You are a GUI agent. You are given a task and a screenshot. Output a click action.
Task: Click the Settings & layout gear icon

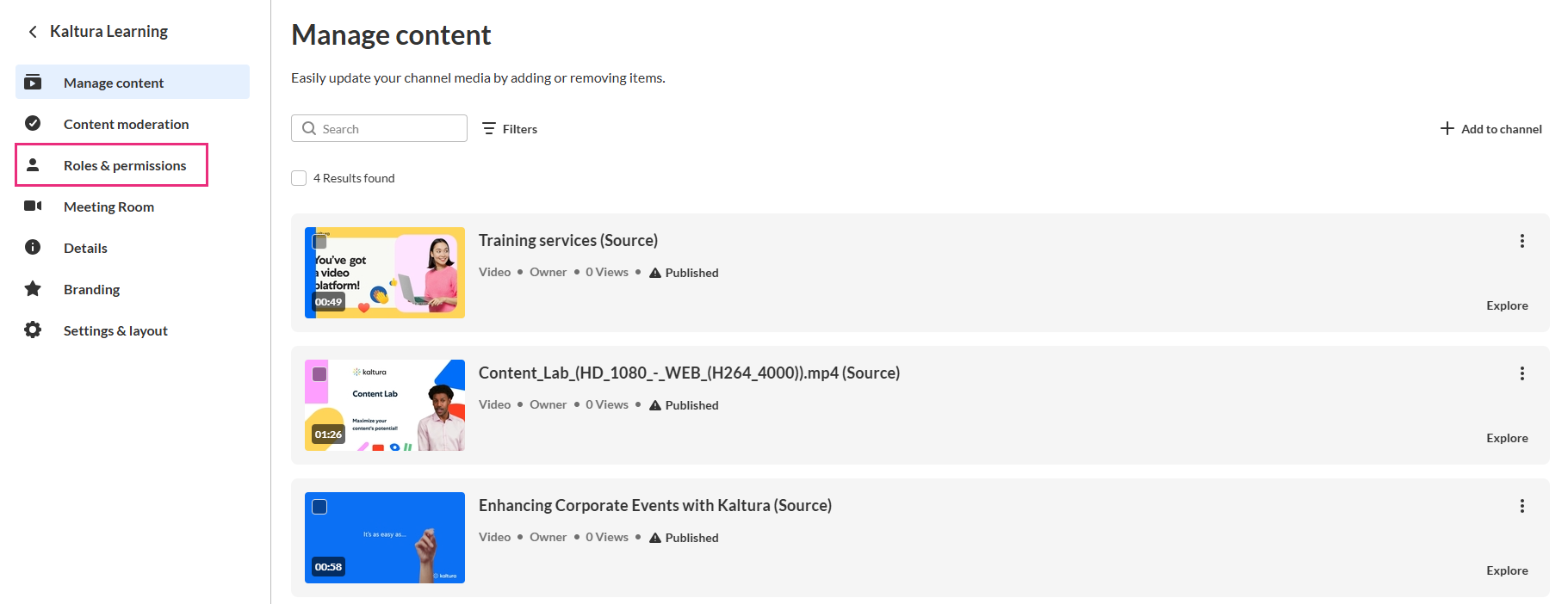point(33,330)
